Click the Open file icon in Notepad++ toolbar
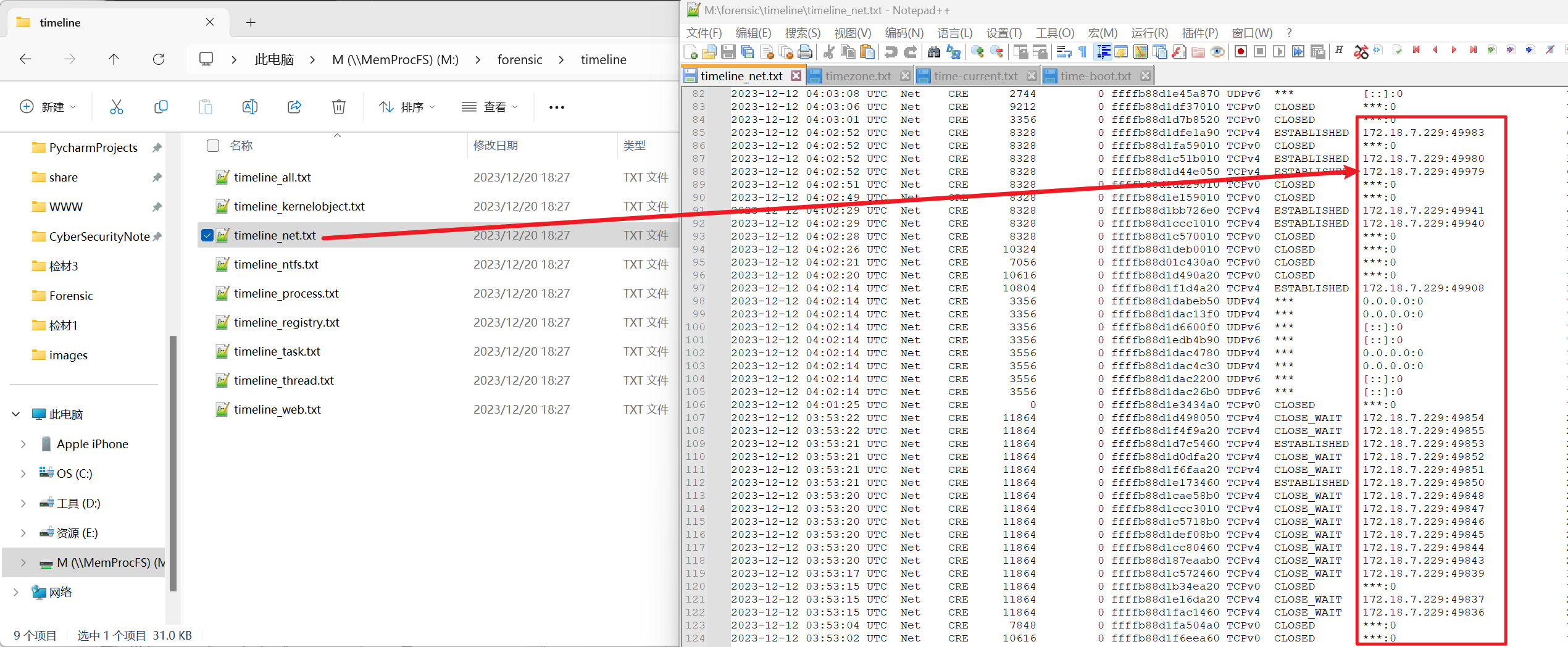The width and height of the screenshot is (1568, 647). coord(709,52)
